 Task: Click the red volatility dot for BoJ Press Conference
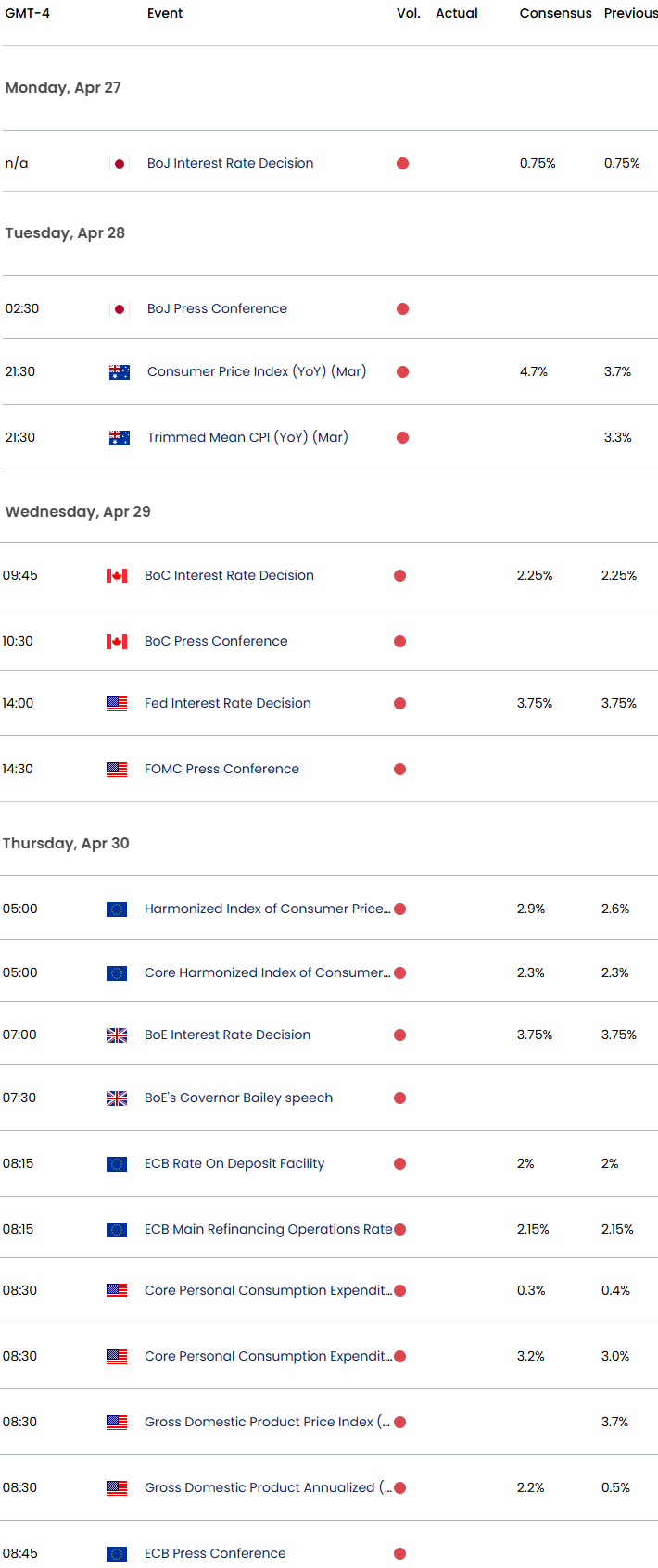(402, 309)
